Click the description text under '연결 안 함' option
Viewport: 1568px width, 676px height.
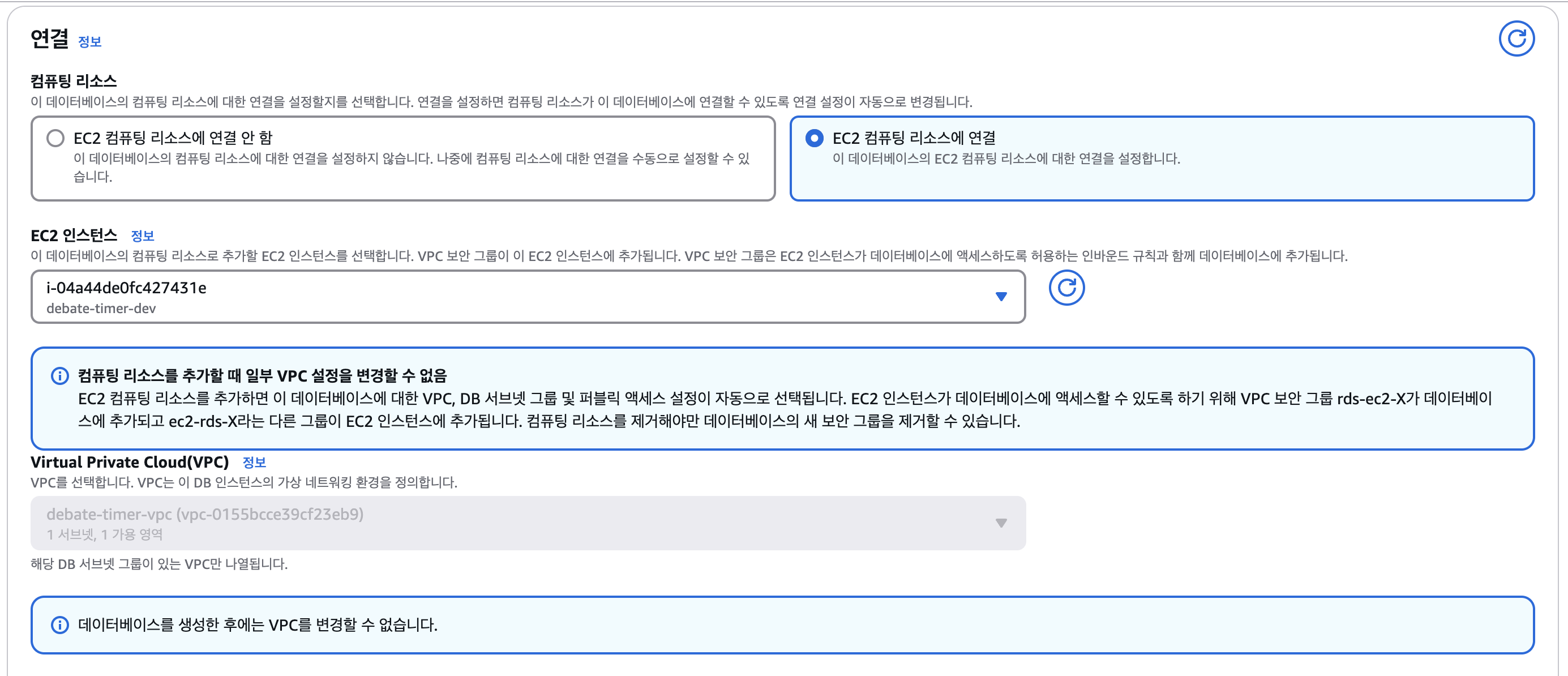(x=411, y=159)
